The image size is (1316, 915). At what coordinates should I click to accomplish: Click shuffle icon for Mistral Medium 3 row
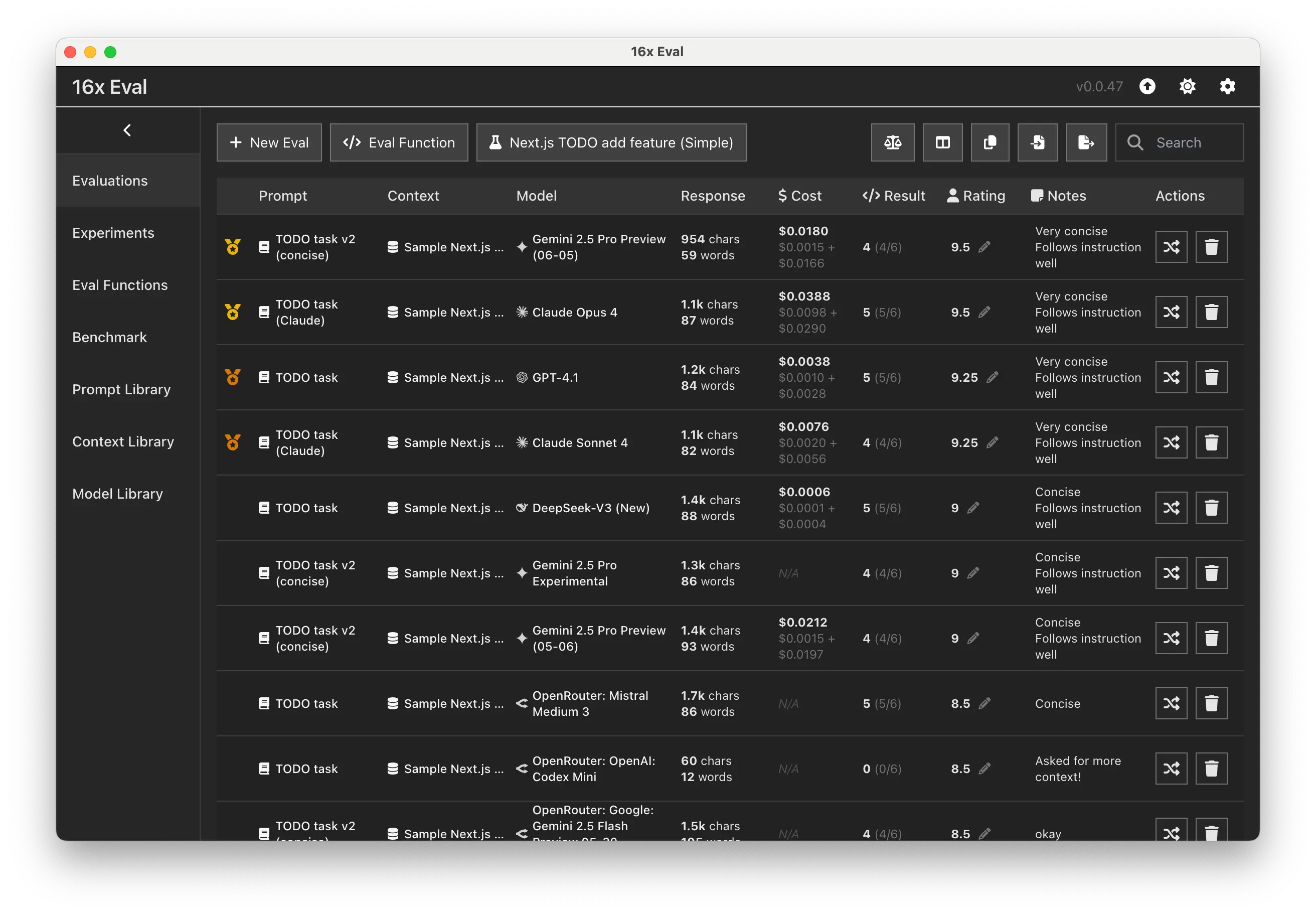(x=1171, y=703)
